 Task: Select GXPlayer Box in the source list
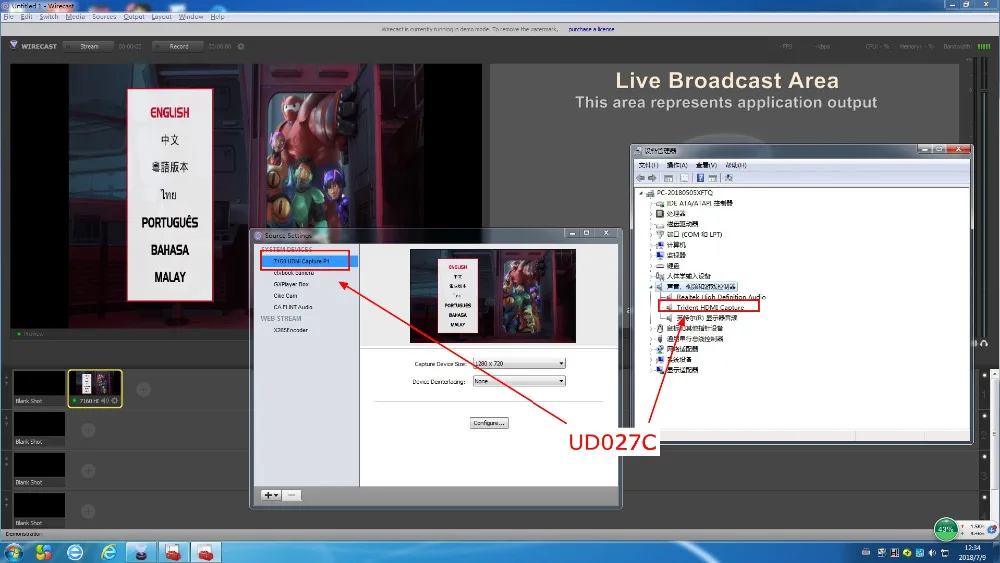(x=291, y=284)
